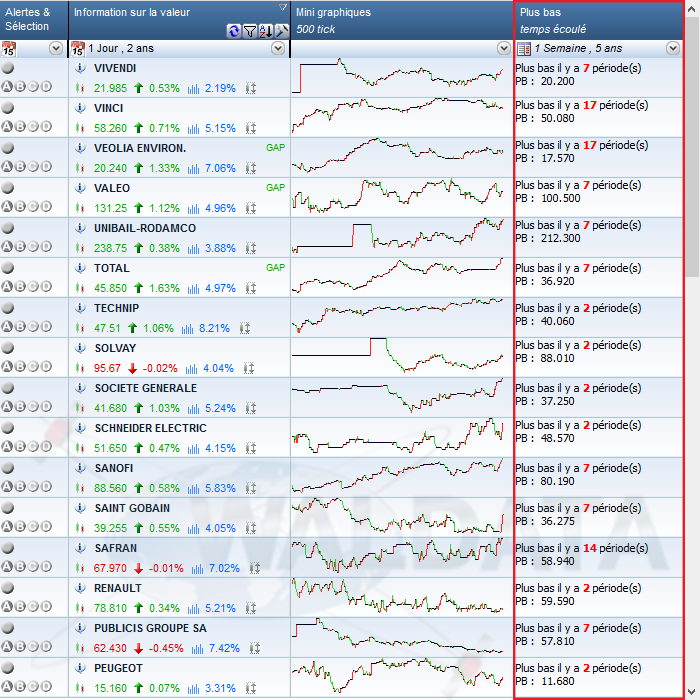
Task: Click GAP label on VALEO row
Action: click(275, 188)
